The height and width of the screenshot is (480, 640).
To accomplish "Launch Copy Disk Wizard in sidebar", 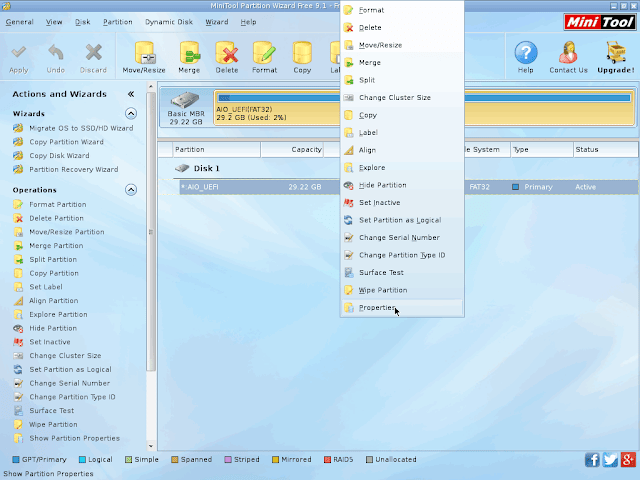I will [59, 156].
